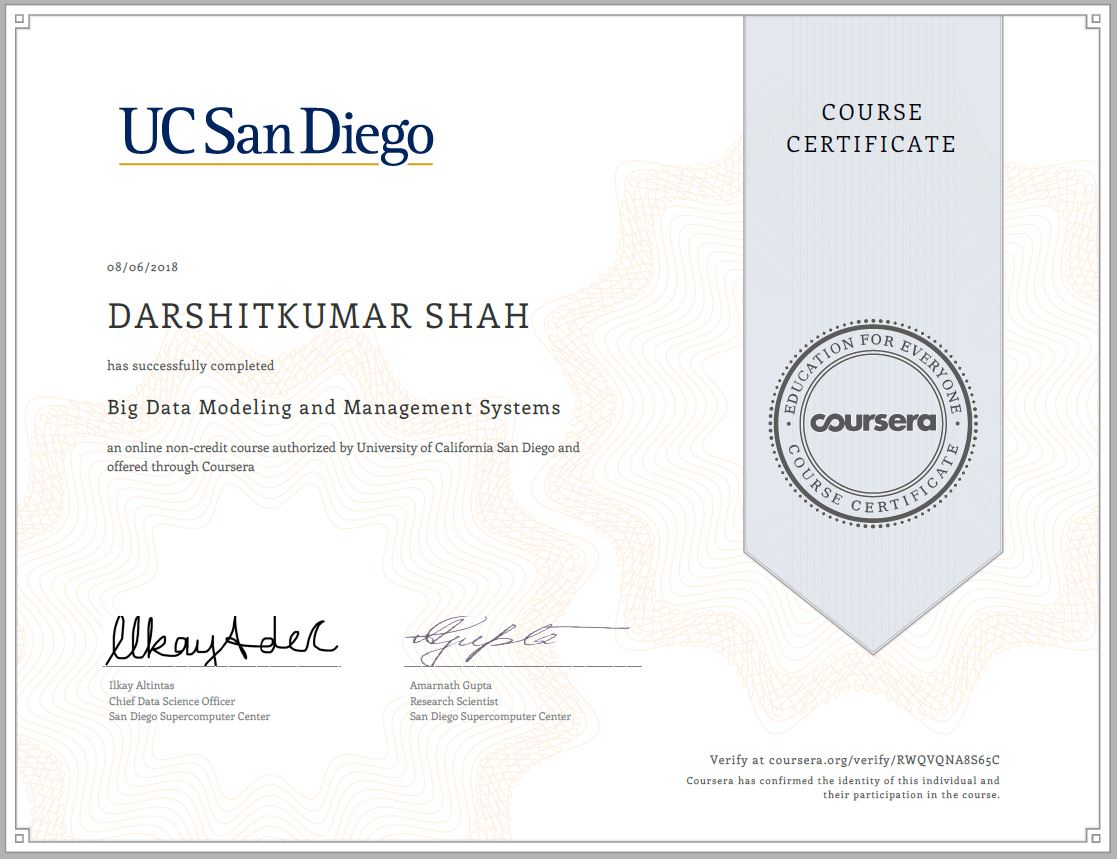Click 'Coursera has confirmed the identity' line
Viewport: 1117px width, 859px height.
click(843, 781)
